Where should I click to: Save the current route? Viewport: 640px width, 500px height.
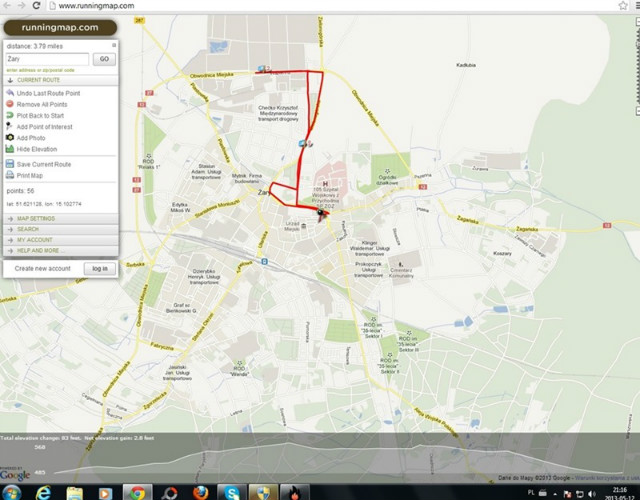(44, 164)
